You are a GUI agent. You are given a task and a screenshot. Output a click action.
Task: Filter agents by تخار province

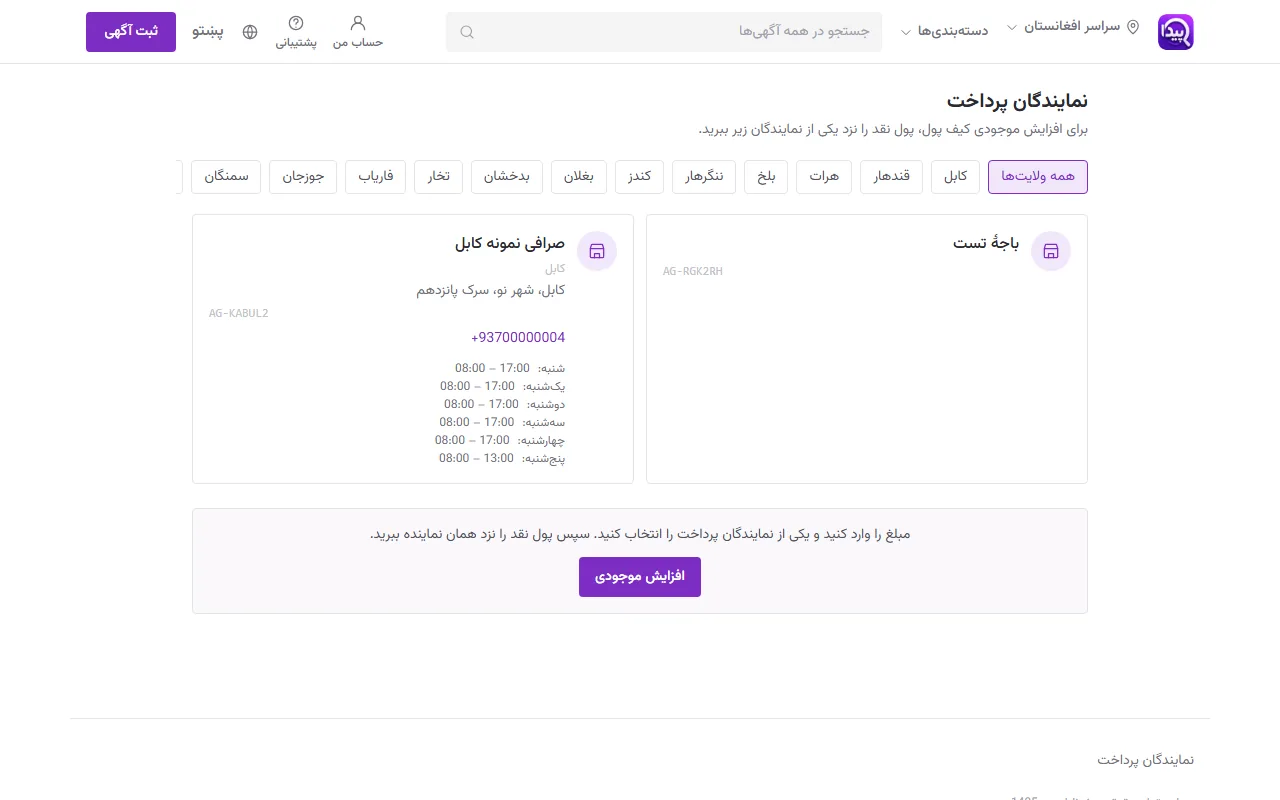click(x=439, y=177)
